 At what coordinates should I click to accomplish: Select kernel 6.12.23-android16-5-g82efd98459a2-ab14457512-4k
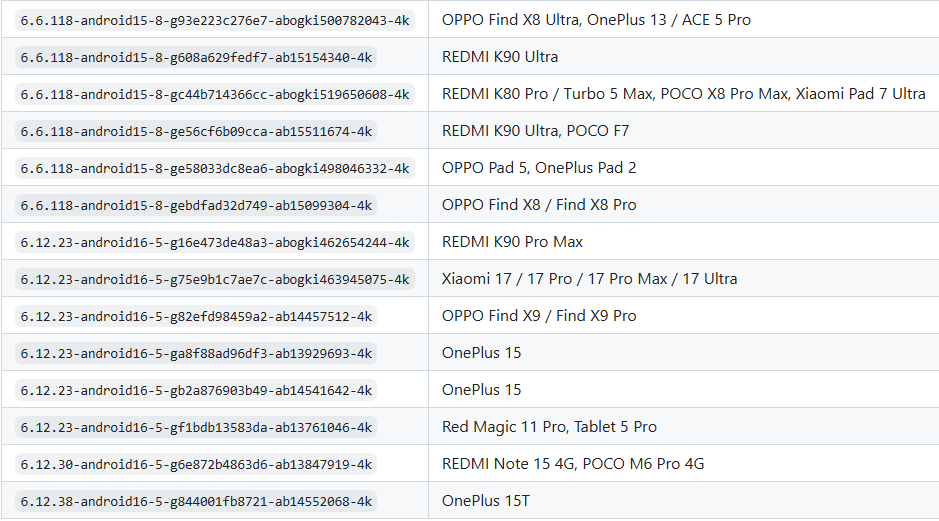coord(196,317)
